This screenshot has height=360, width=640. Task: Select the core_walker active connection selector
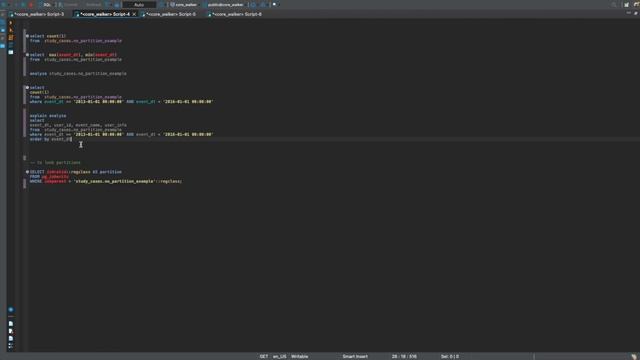184,4
